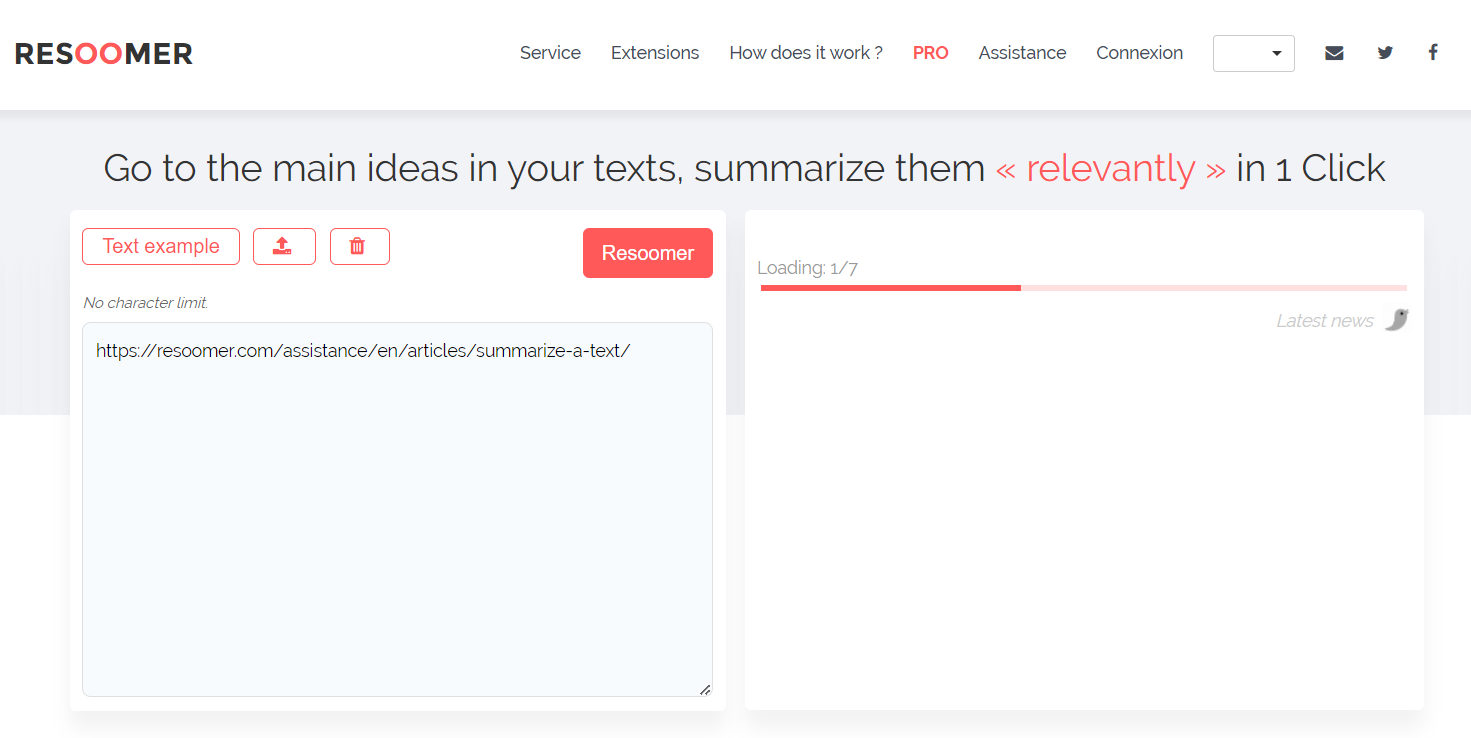Click the trash delete icon button
This screenshot has height=738, width=1471.
[x=359, y=246]
